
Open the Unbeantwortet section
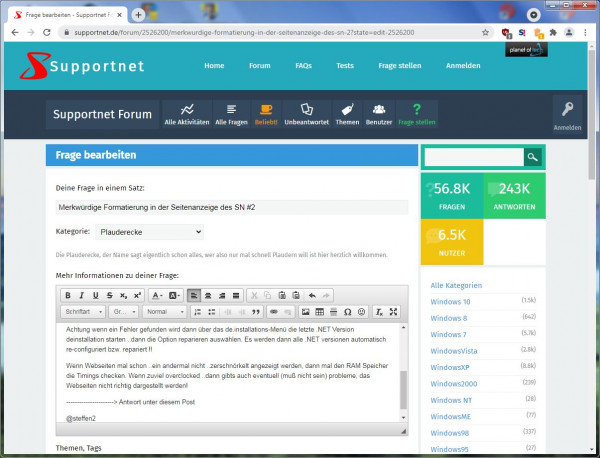pos(307,114)
